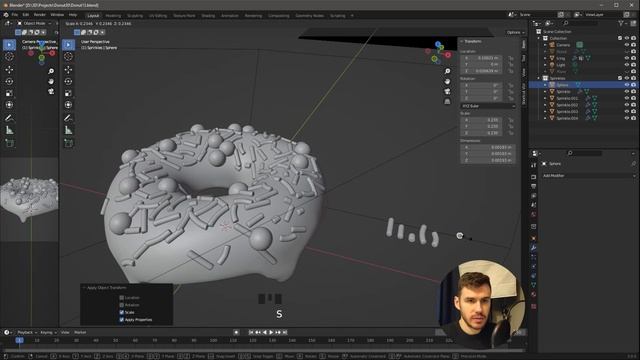Hide the Camera object with its eye icon
Image resolution: width=640 pixels, height=360 pixels.
[x=627, y=45]
